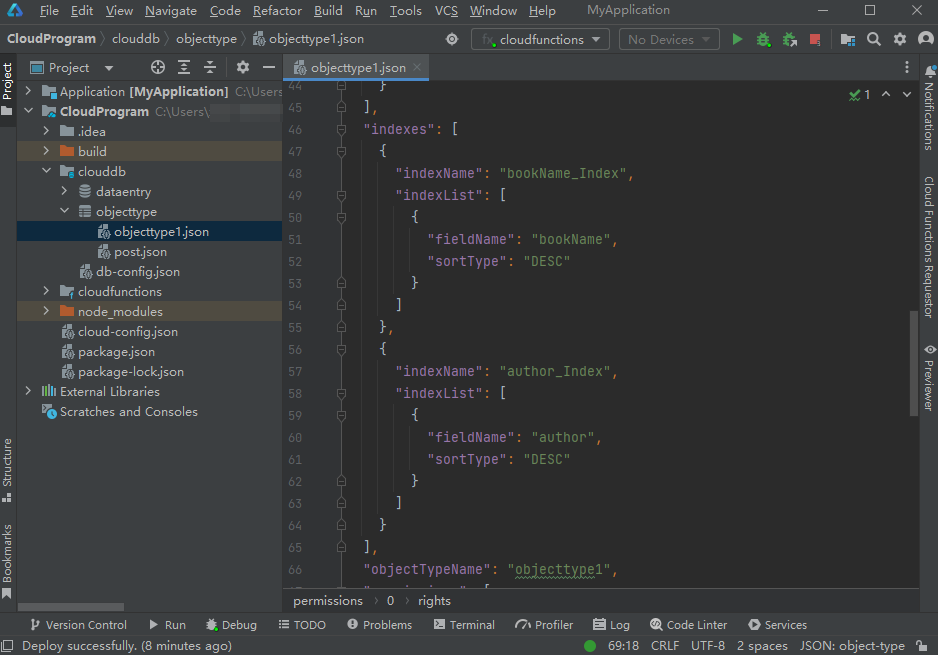Fold the indexes array at line 46
Viewport: 938px width, 655px height.
pyautogui.click(x=342, y=129)
